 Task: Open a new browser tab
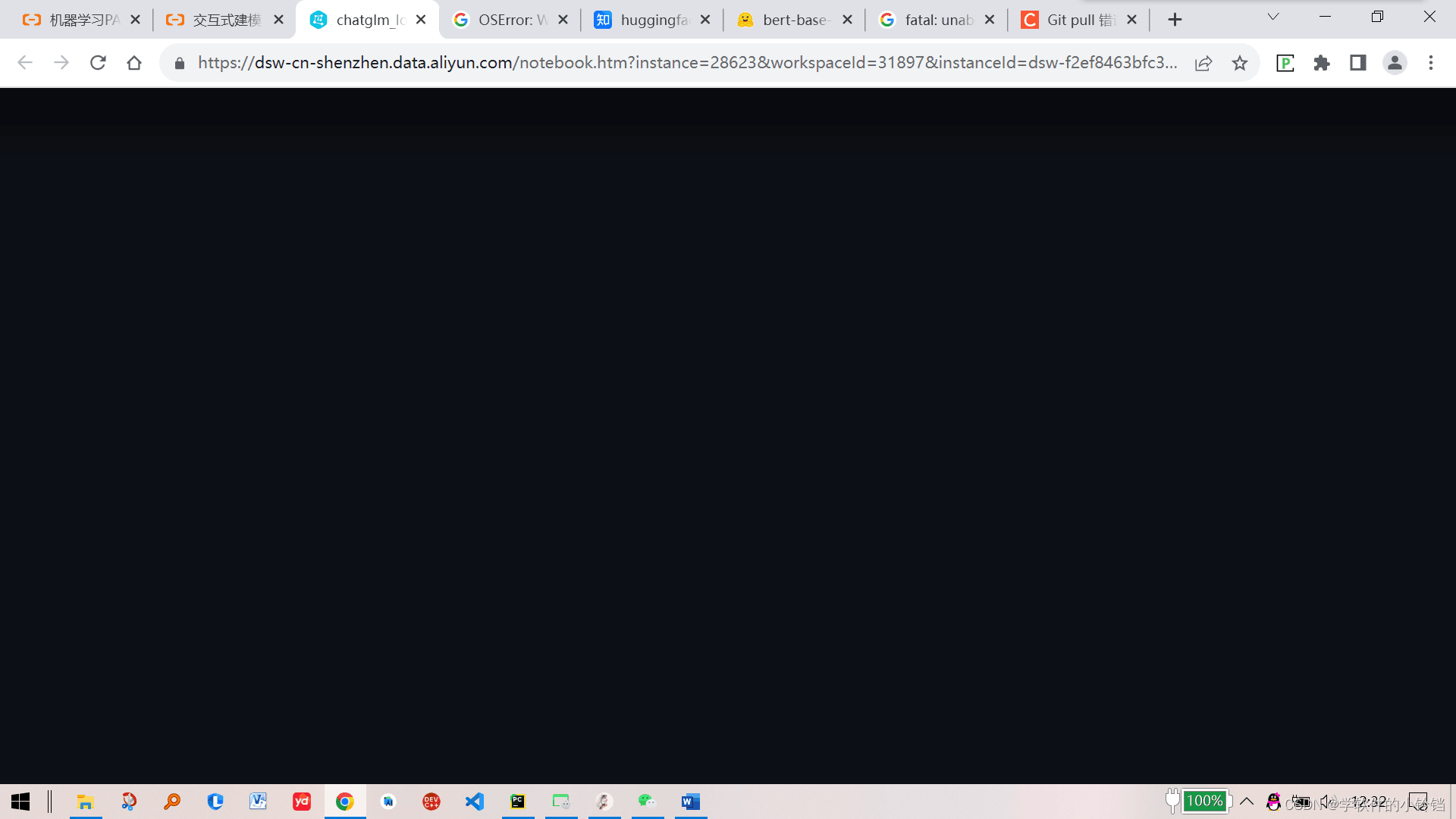click(x=1175, y=19)
